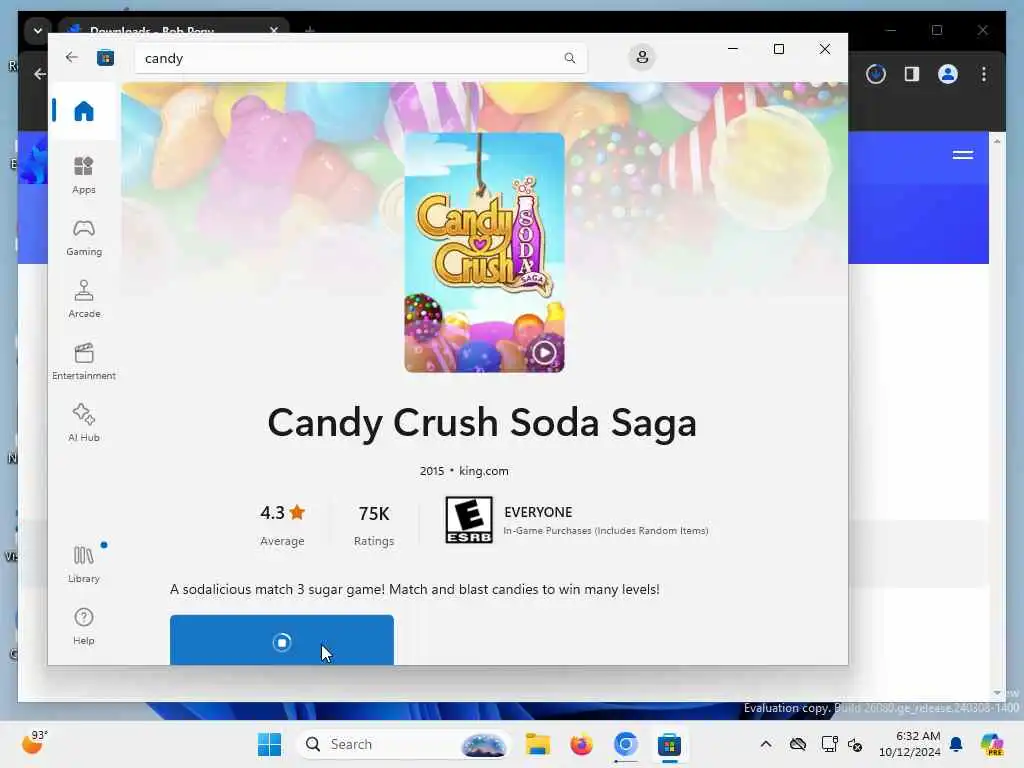Open the user profile icon in Store

(x=642, y=57)
